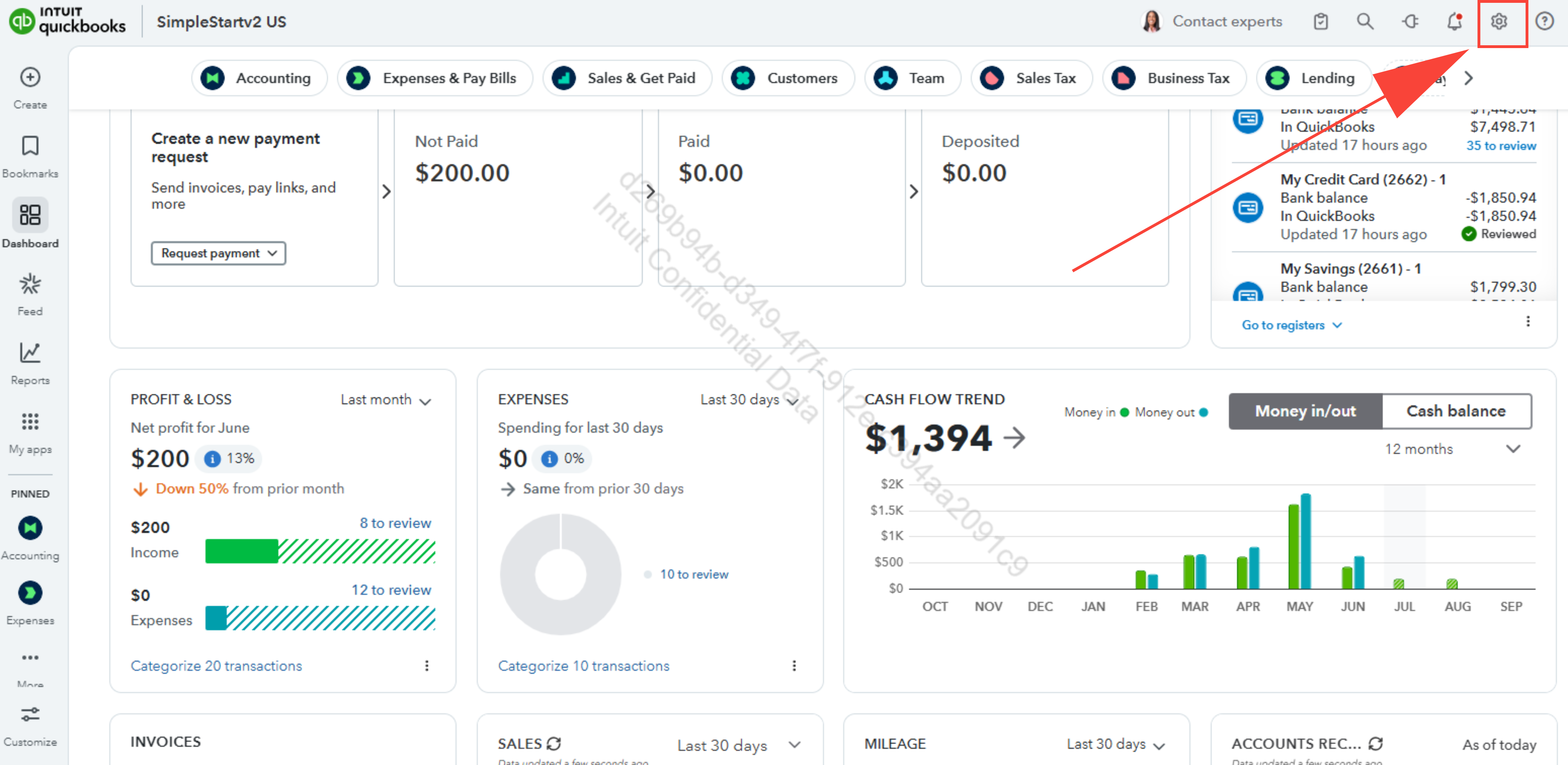The height and width of the screenshot is (765, 1568).
Task: Click the MAY cash flow bars
Action: coord(1300,542)
